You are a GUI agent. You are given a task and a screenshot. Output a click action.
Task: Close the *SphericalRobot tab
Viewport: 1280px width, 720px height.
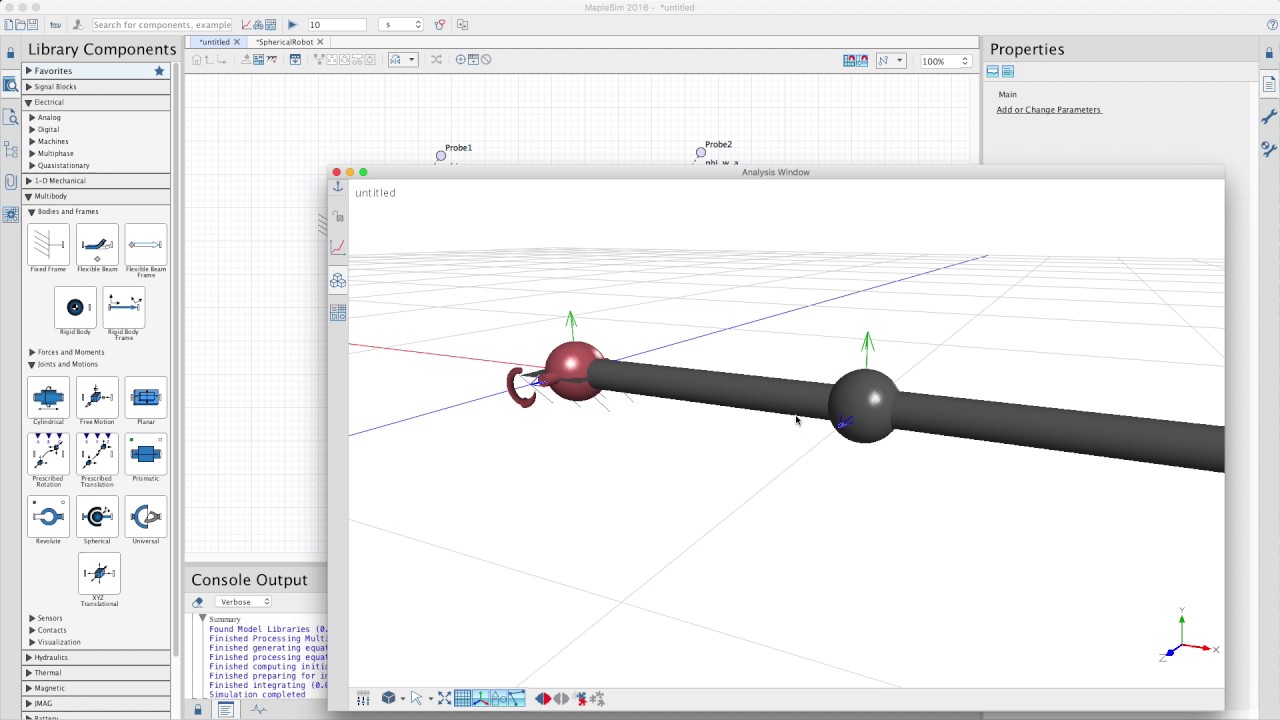click(320, 42)
